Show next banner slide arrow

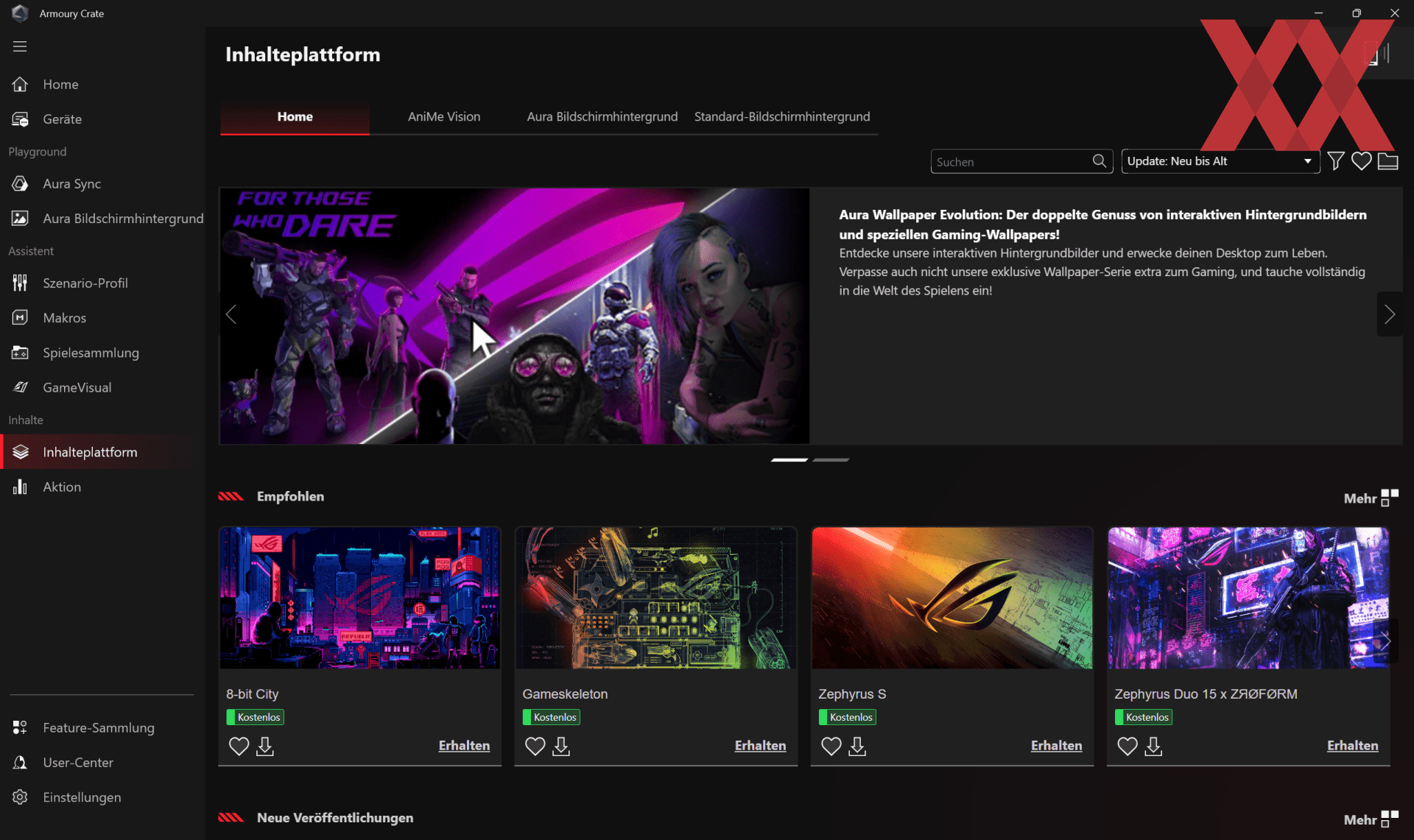[x=1389, y=314]
